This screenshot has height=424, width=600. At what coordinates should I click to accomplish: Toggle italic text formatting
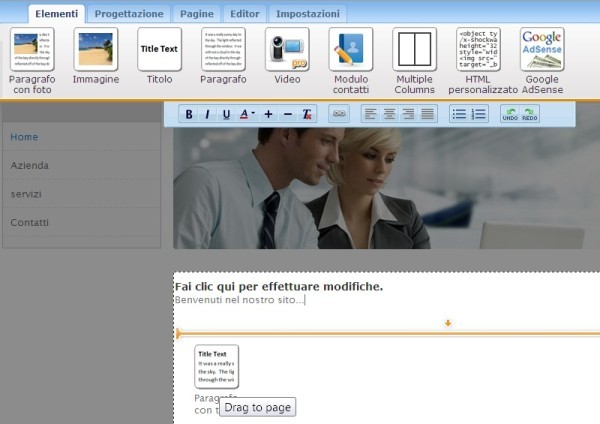click(x=207, y=115)
